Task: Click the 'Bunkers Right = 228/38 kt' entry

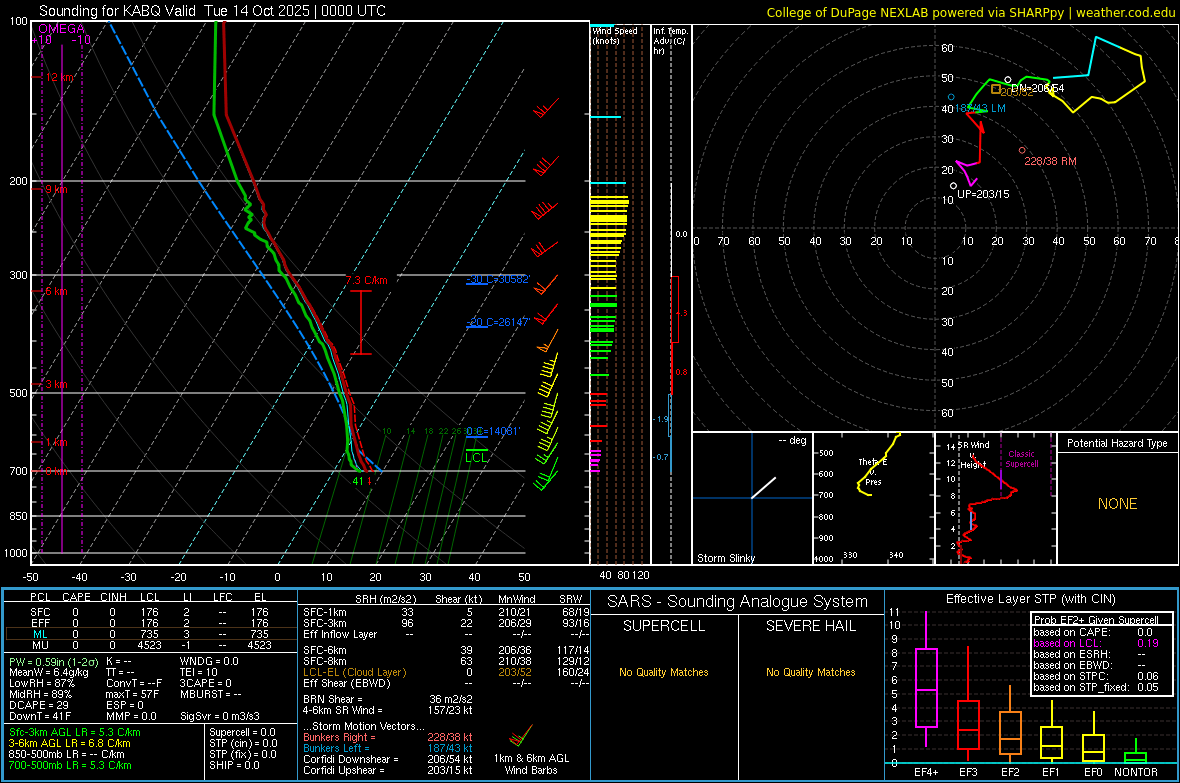Action: [388, 738]
